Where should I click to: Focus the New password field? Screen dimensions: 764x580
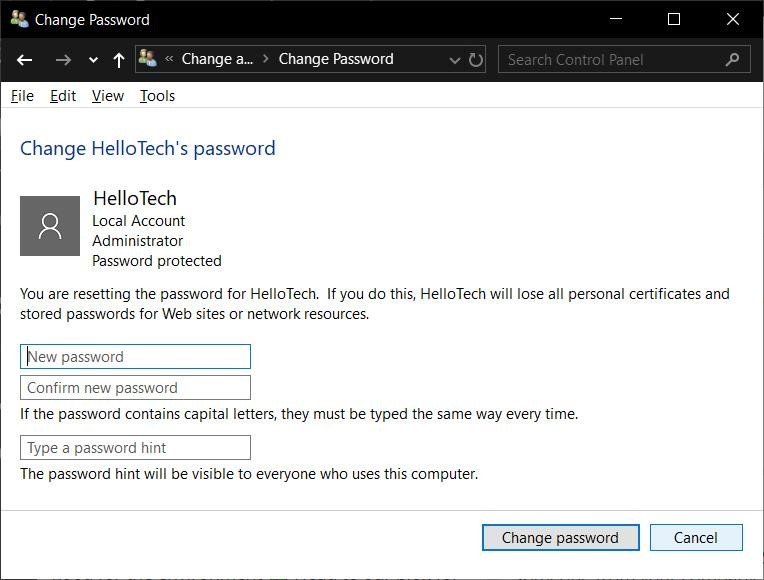click(135, 357)
